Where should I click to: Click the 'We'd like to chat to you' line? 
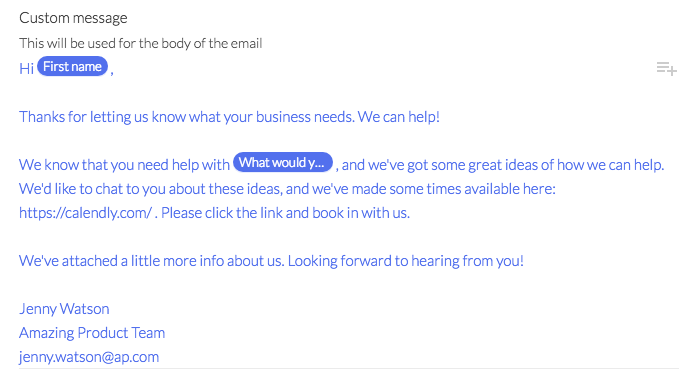point(287,189)
